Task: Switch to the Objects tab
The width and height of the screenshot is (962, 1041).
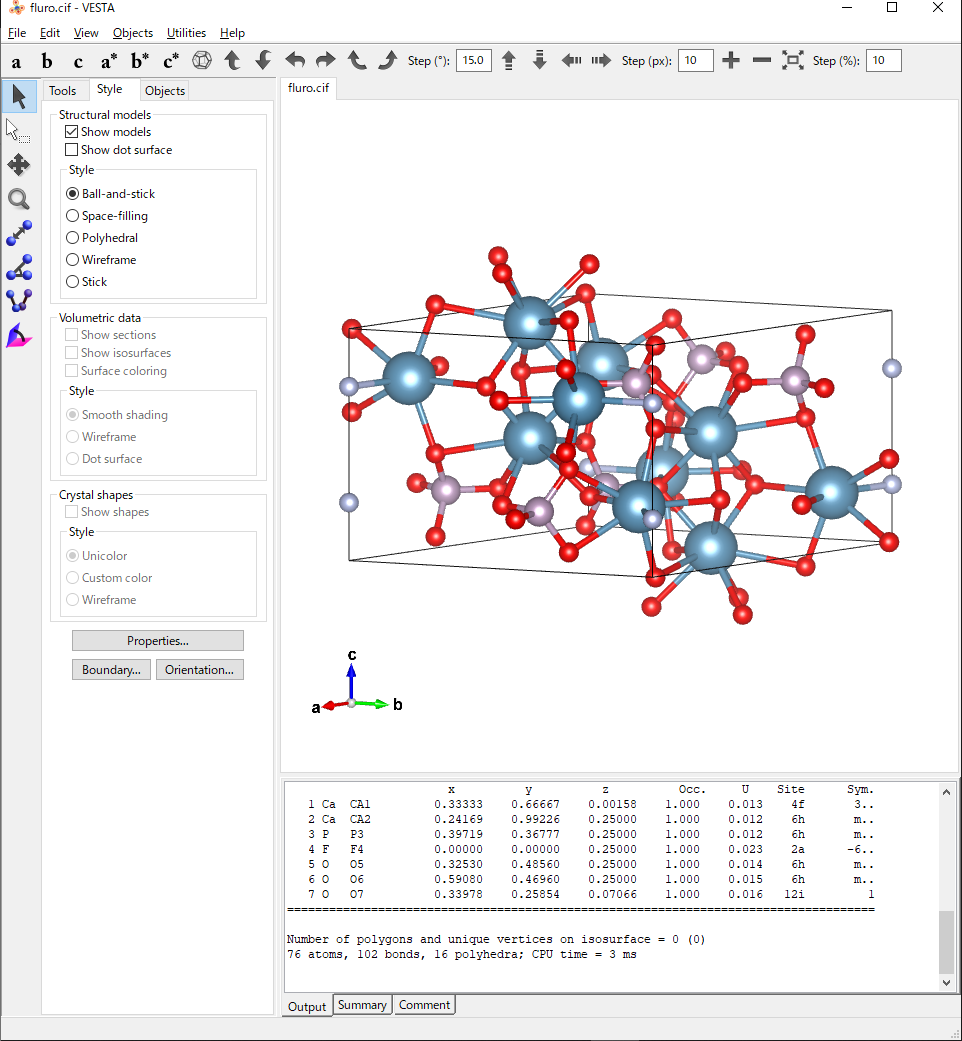Action: coord(165,91)
